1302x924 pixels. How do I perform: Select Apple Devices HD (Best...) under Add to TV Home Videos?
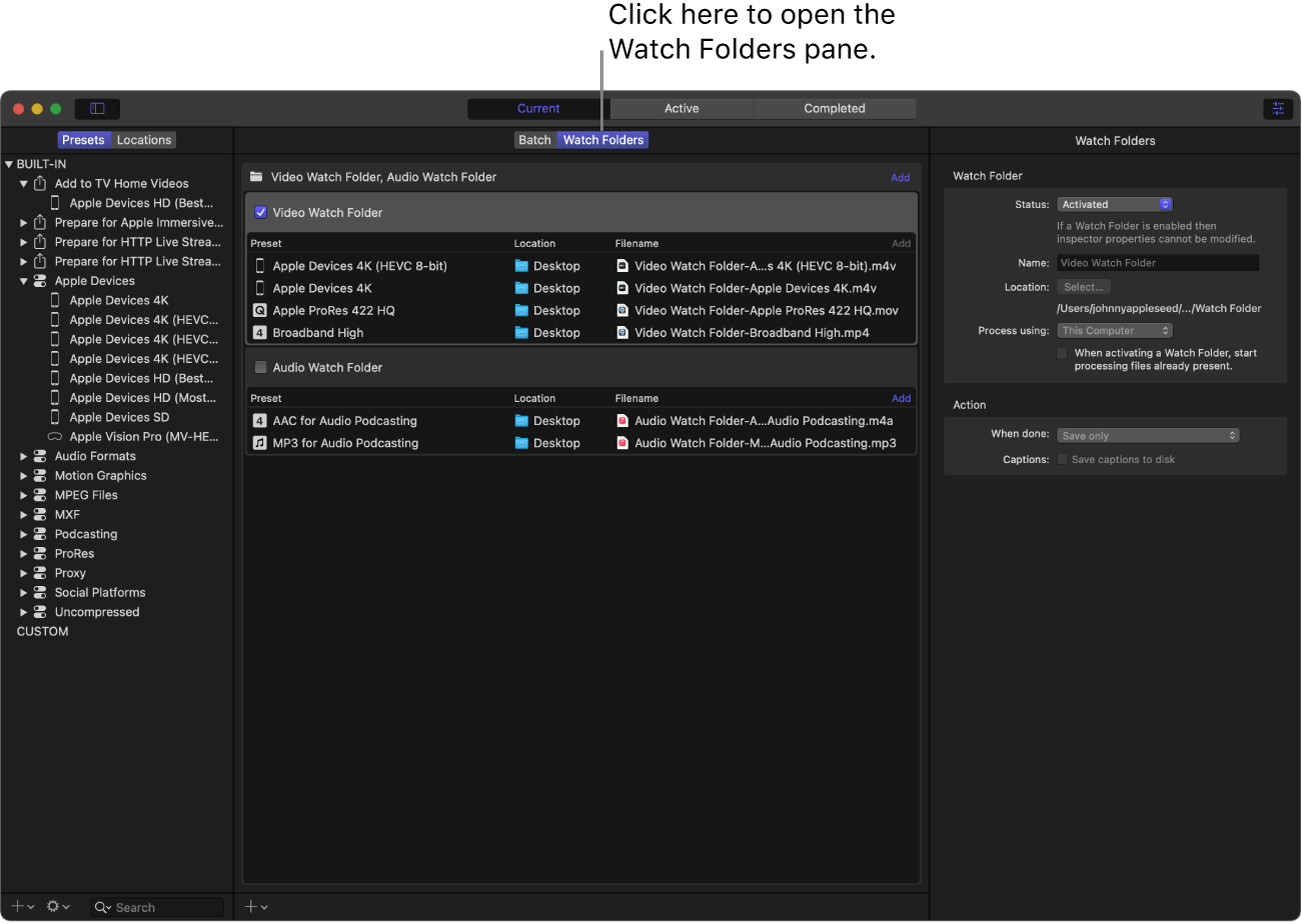point(141,203)
